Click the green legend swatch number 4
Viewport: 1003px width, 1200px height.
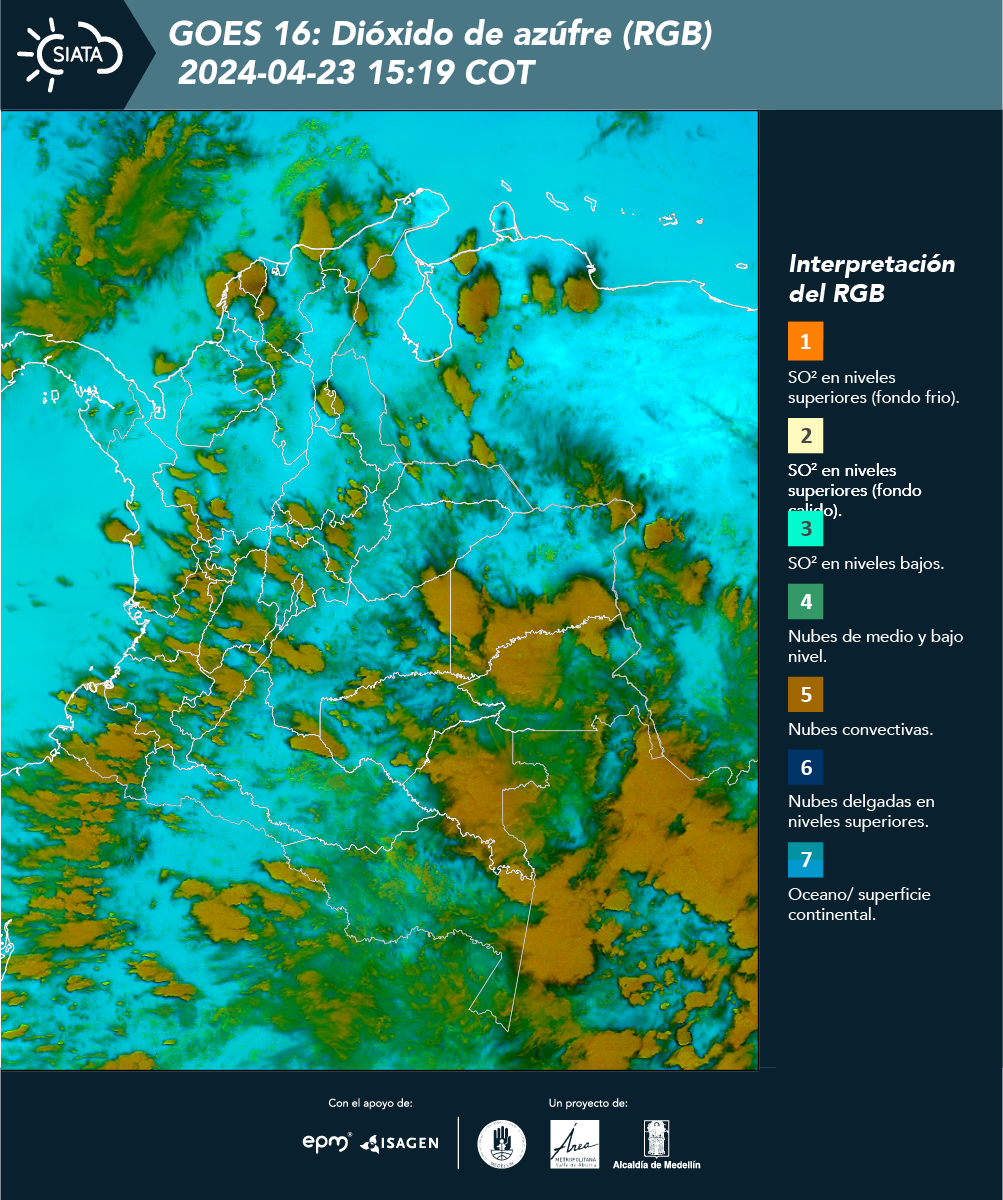805,603
